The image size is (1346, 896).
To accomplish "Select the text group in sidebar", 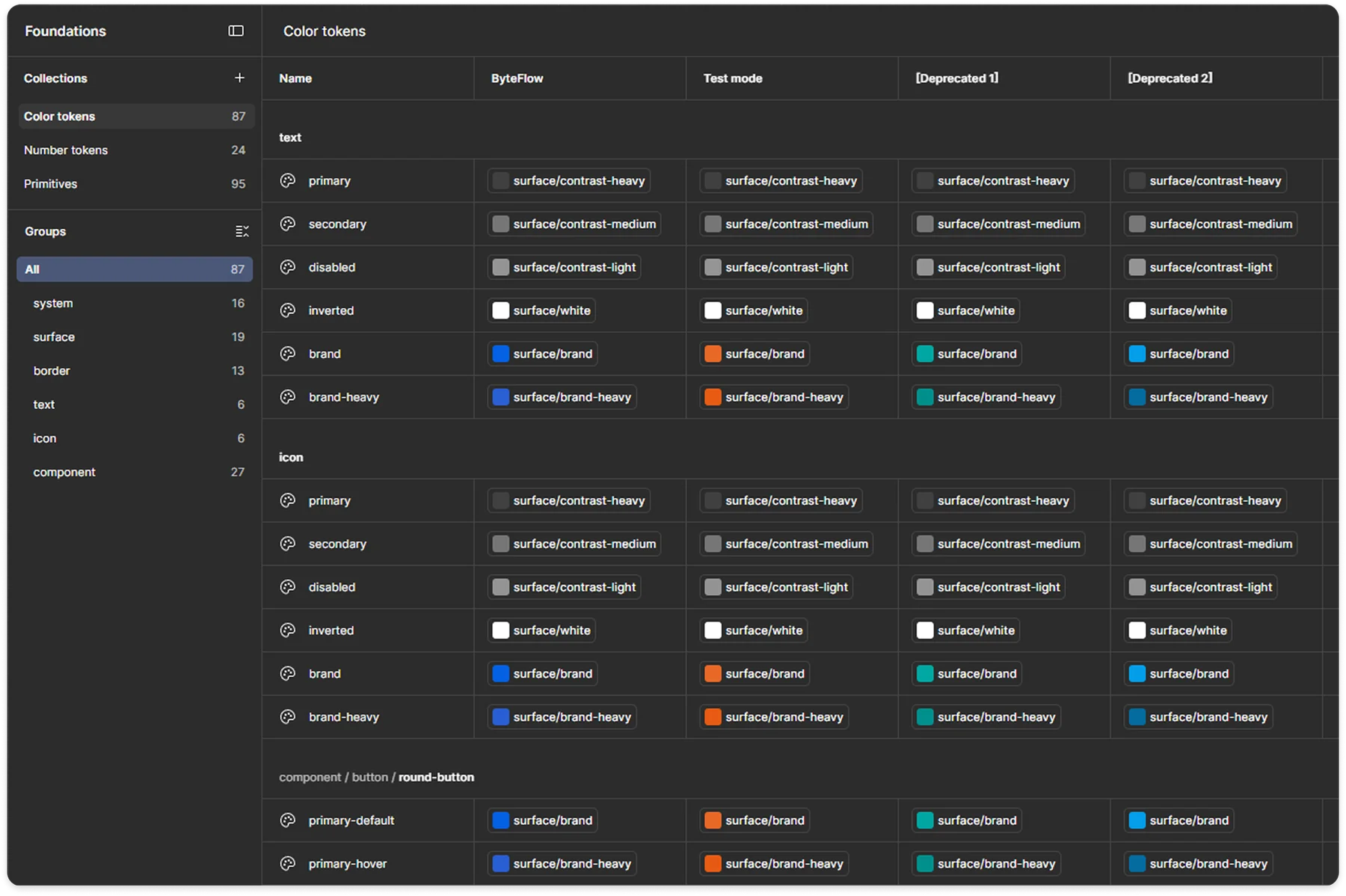I will click(135, 404).
